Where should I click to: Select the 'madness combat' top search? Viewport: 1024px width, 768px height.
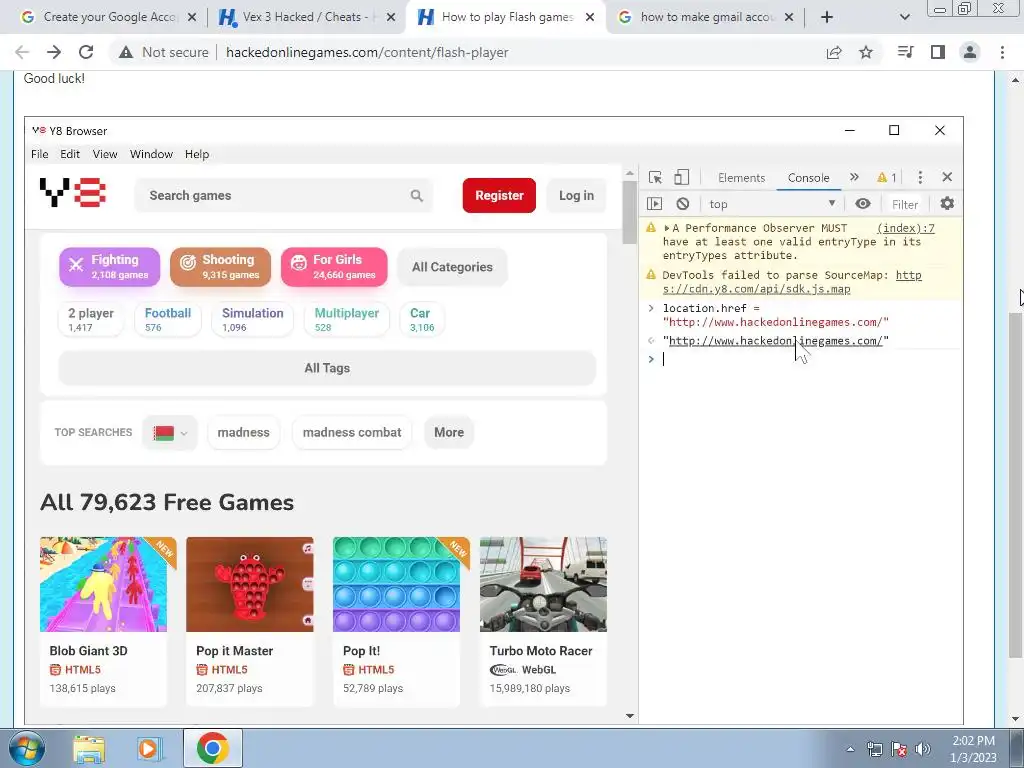pyautogui.click(x=352, y=432)
